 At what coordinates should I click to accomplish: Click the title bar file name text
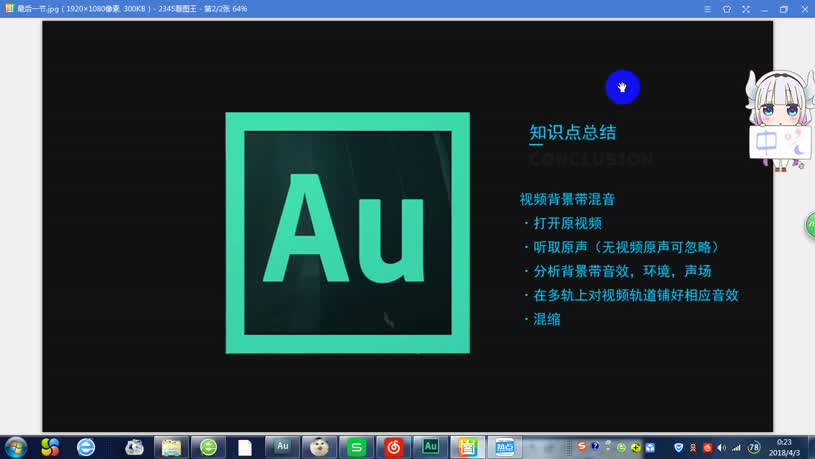pyautogui.click(x=132, y=9)
